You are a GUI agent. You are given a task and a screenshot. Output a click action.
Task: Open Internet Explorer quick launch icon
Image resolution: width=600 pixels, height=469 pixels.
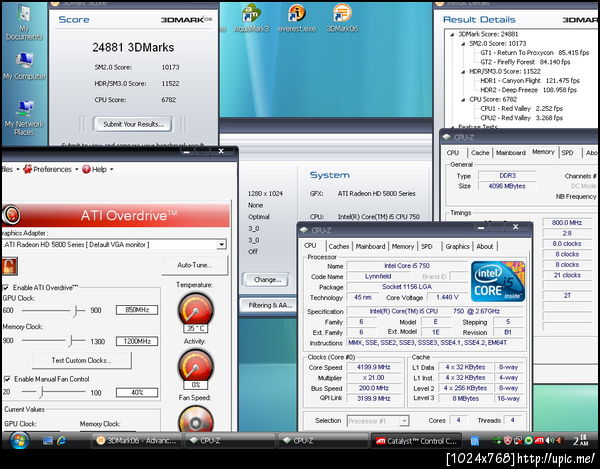[x=61, y=441]
